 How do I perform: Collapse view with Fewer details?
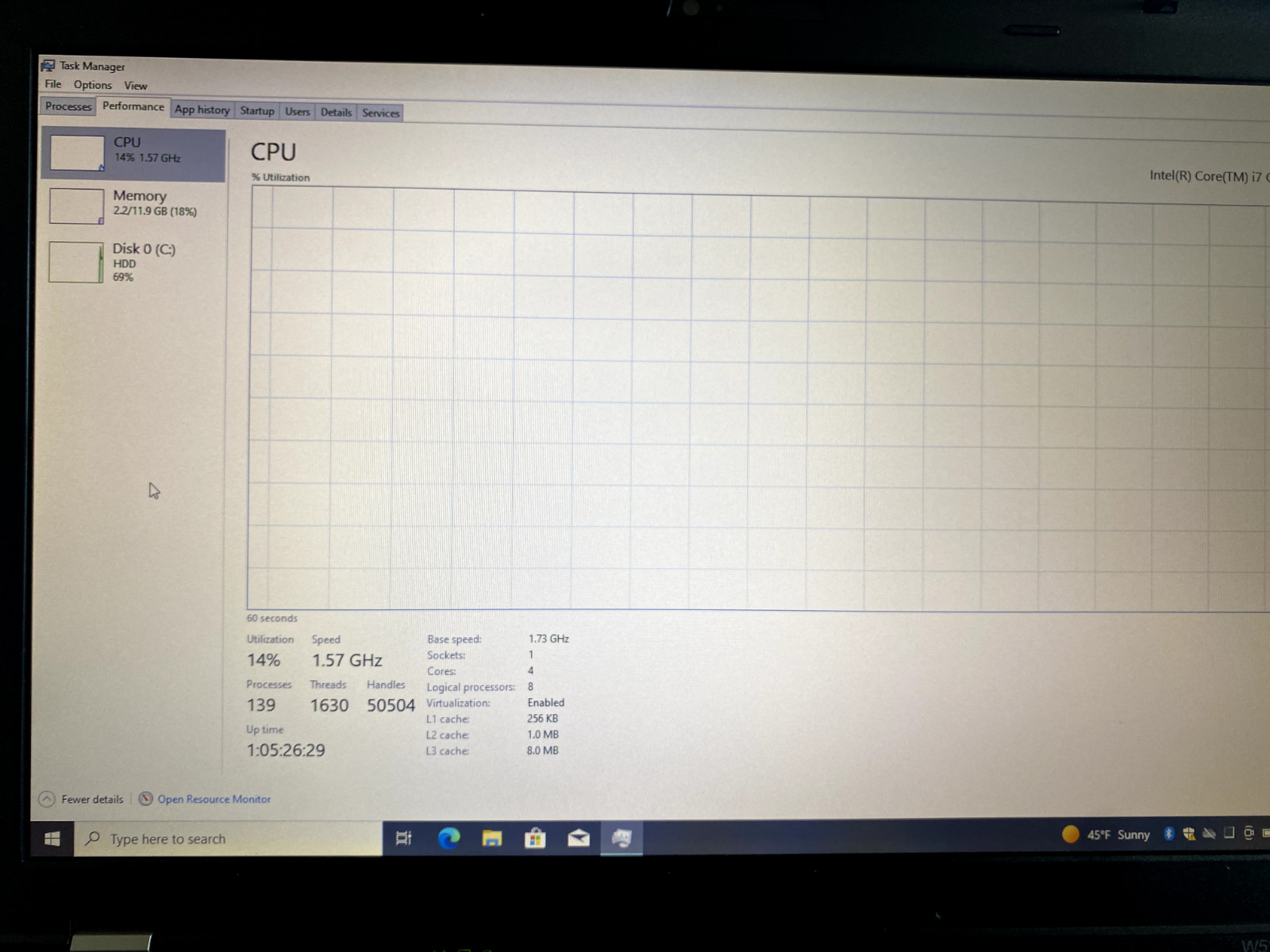click(x=82, y=799)
